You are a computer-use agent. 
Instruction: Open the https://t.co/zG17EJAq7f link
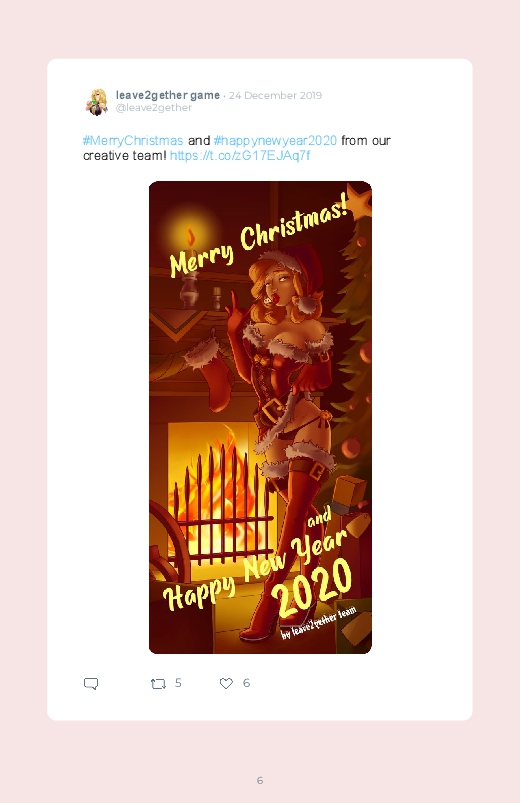(240, 156)
